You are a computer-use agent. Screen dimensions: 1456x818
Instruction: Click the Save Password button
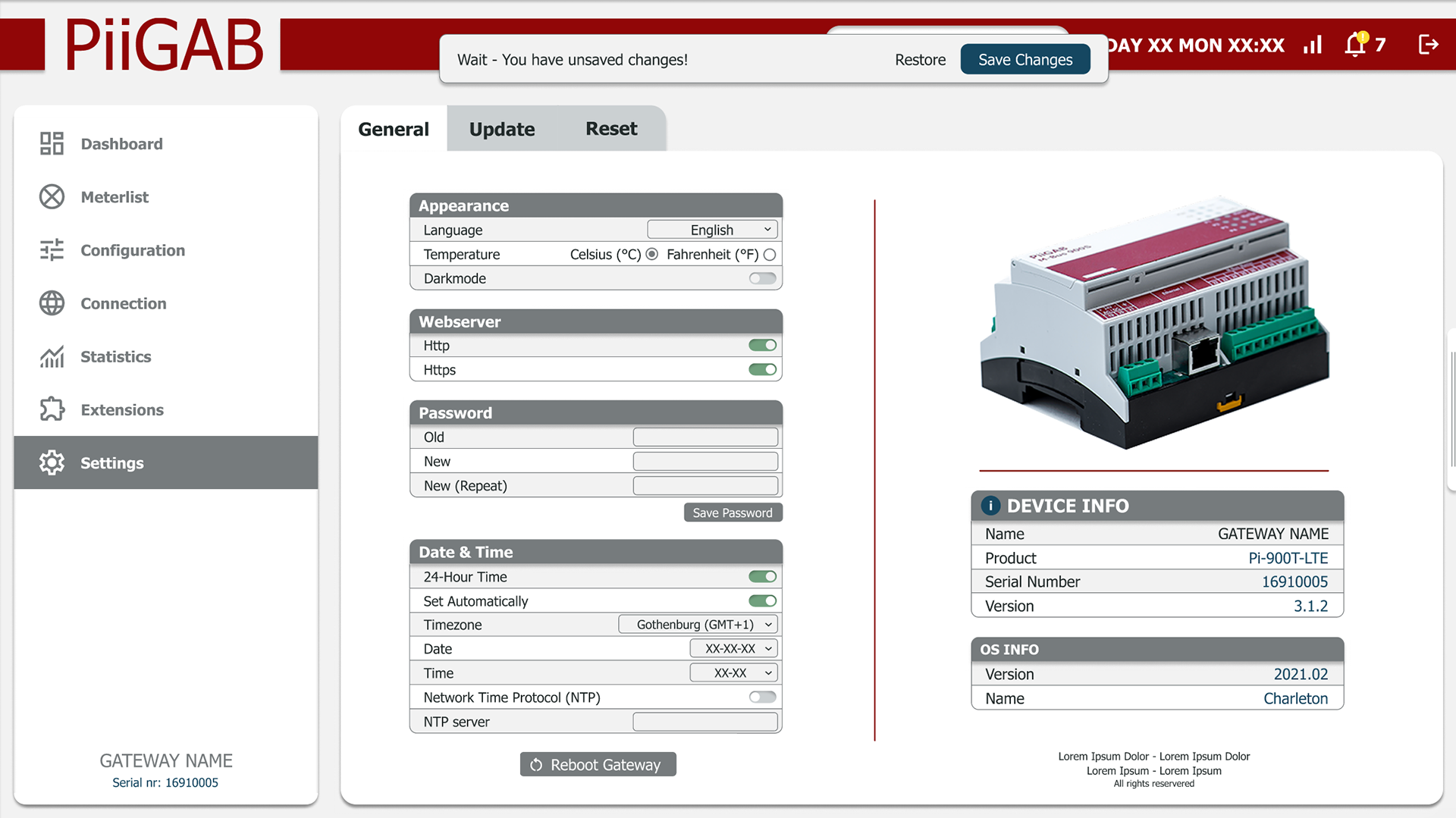click(733, 512)
